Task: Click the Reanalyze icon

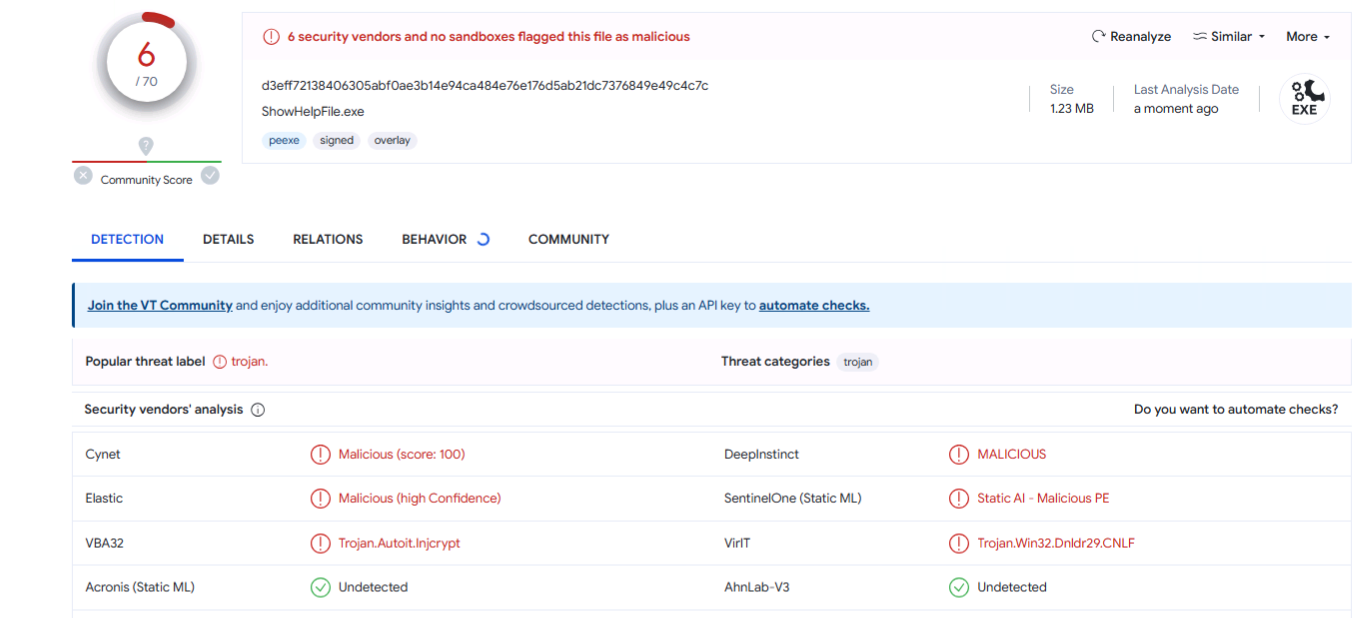Action: pos(1098,36)
